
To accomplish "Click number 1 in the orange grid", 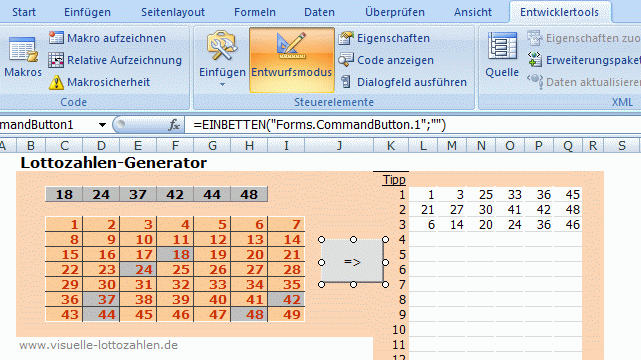I will [x=64, y=224].
